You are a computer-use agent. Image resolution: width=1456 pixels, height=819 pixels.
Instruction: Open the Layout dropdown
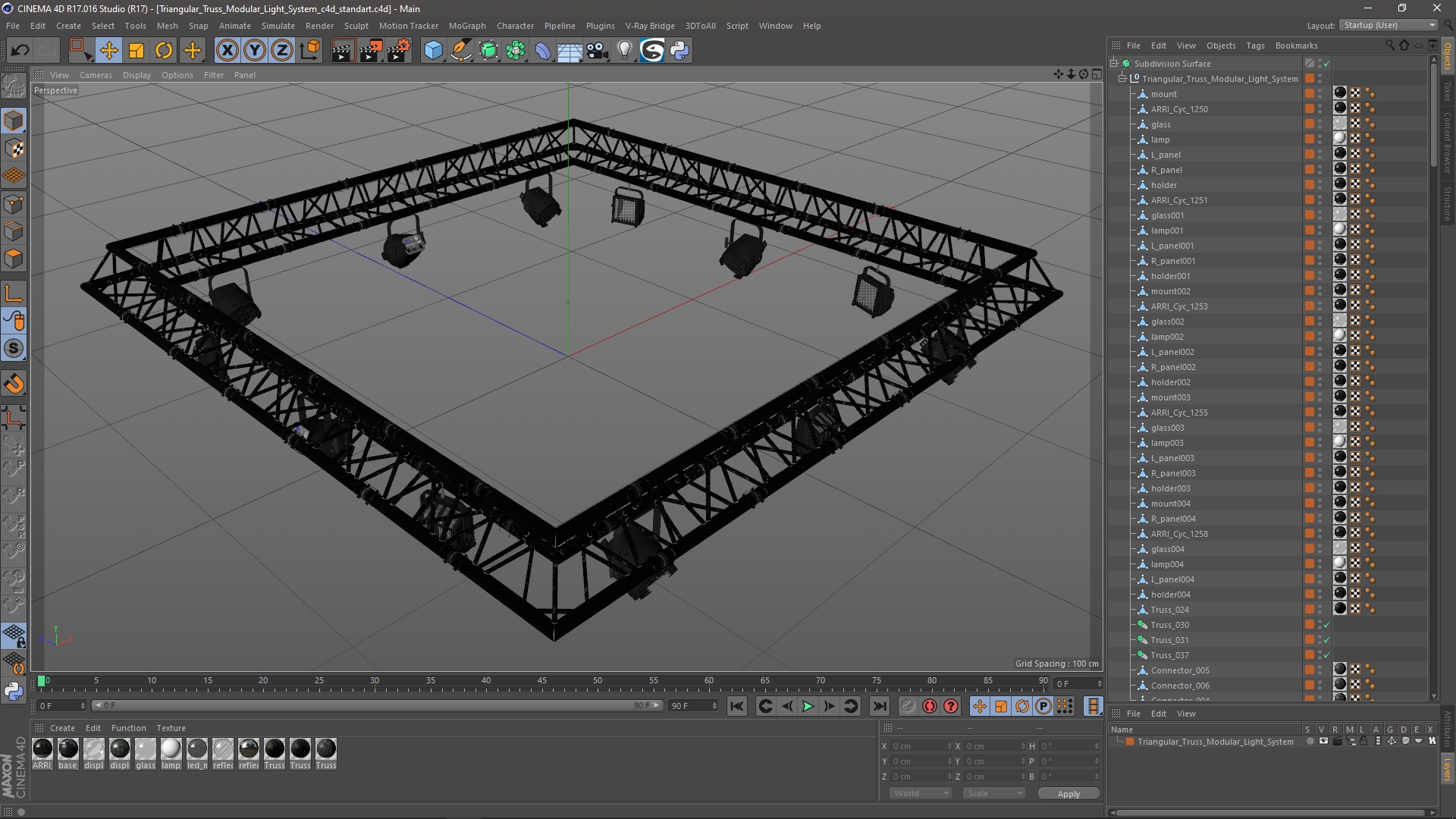coord(1389,25)
